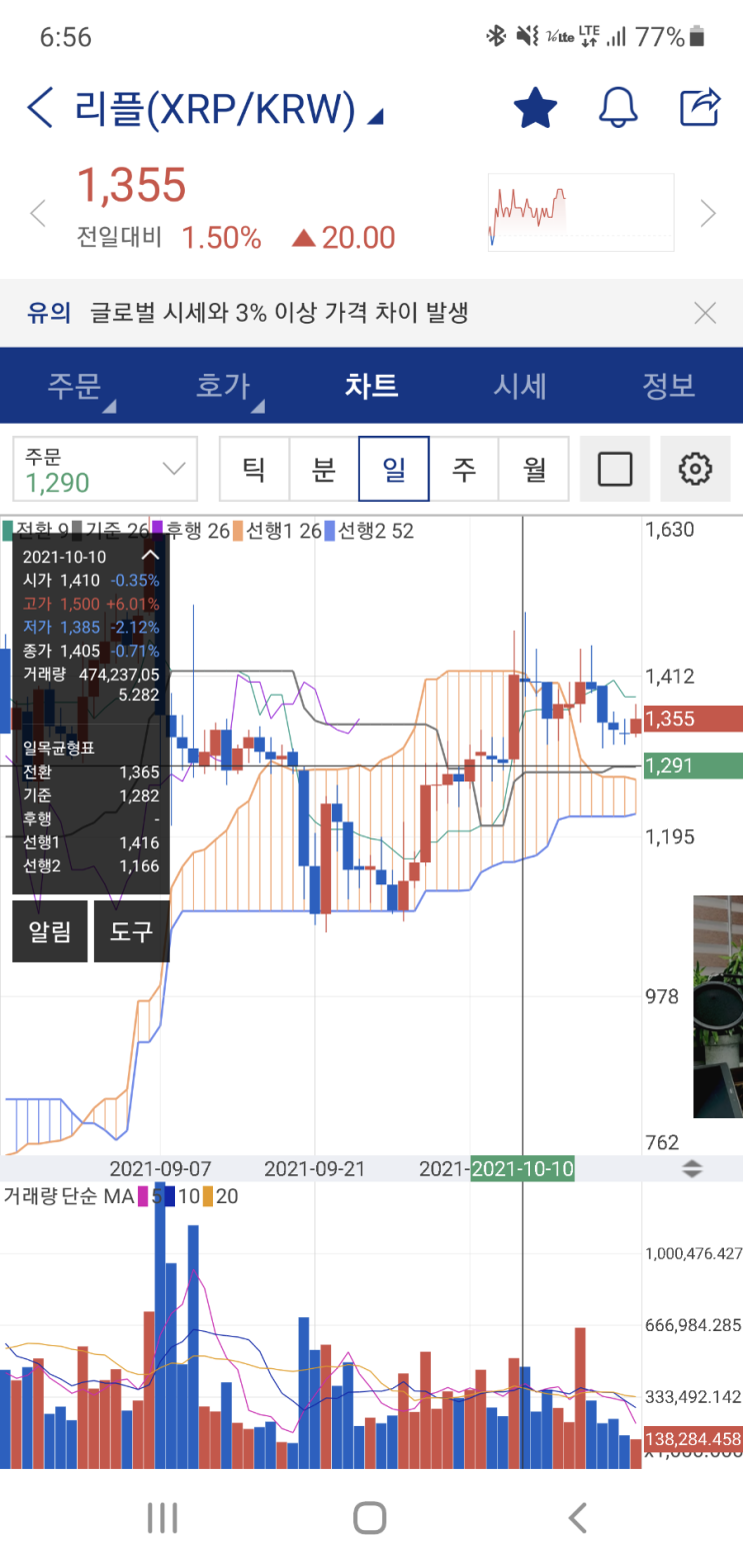Tap the 2021-10-10 date marker
Viewport: 743px width, 1568px height.
(x=522, y=1168)
